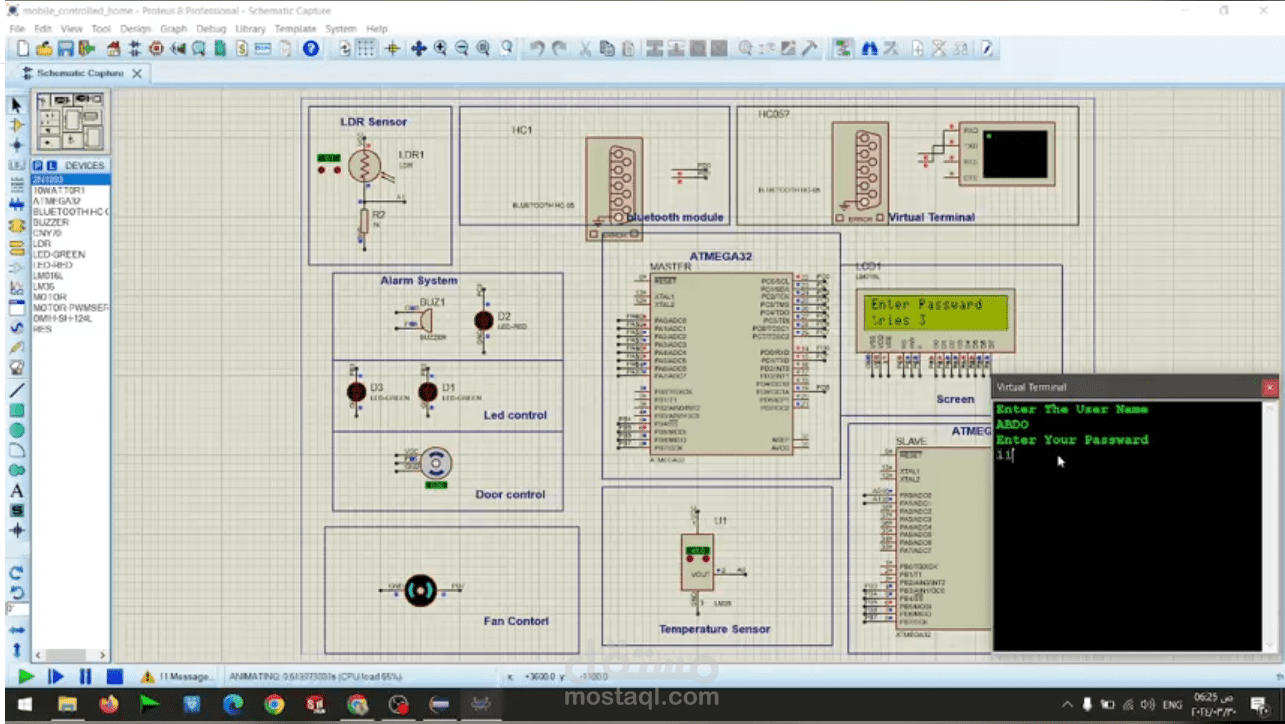Open the System menu
This screenshot has height=724, width=1285.
(x=341, y=29)
